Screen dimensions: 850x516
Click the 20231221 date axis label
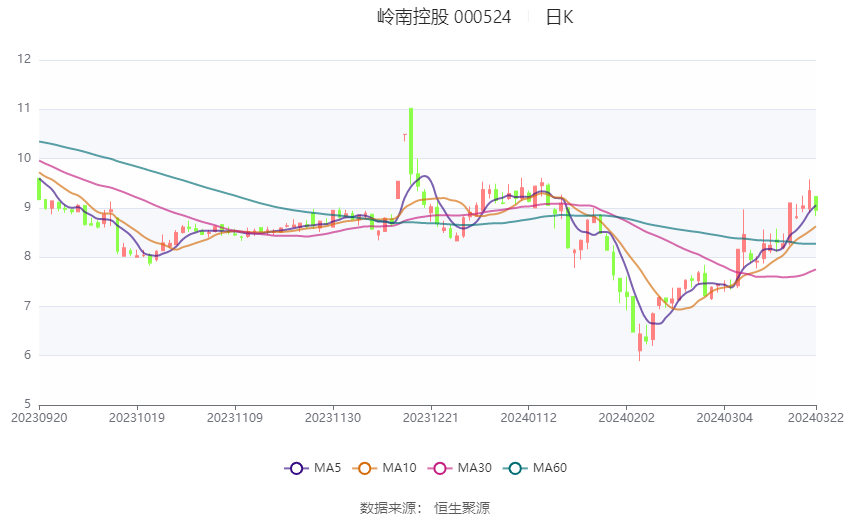click(x=431, y=418)
